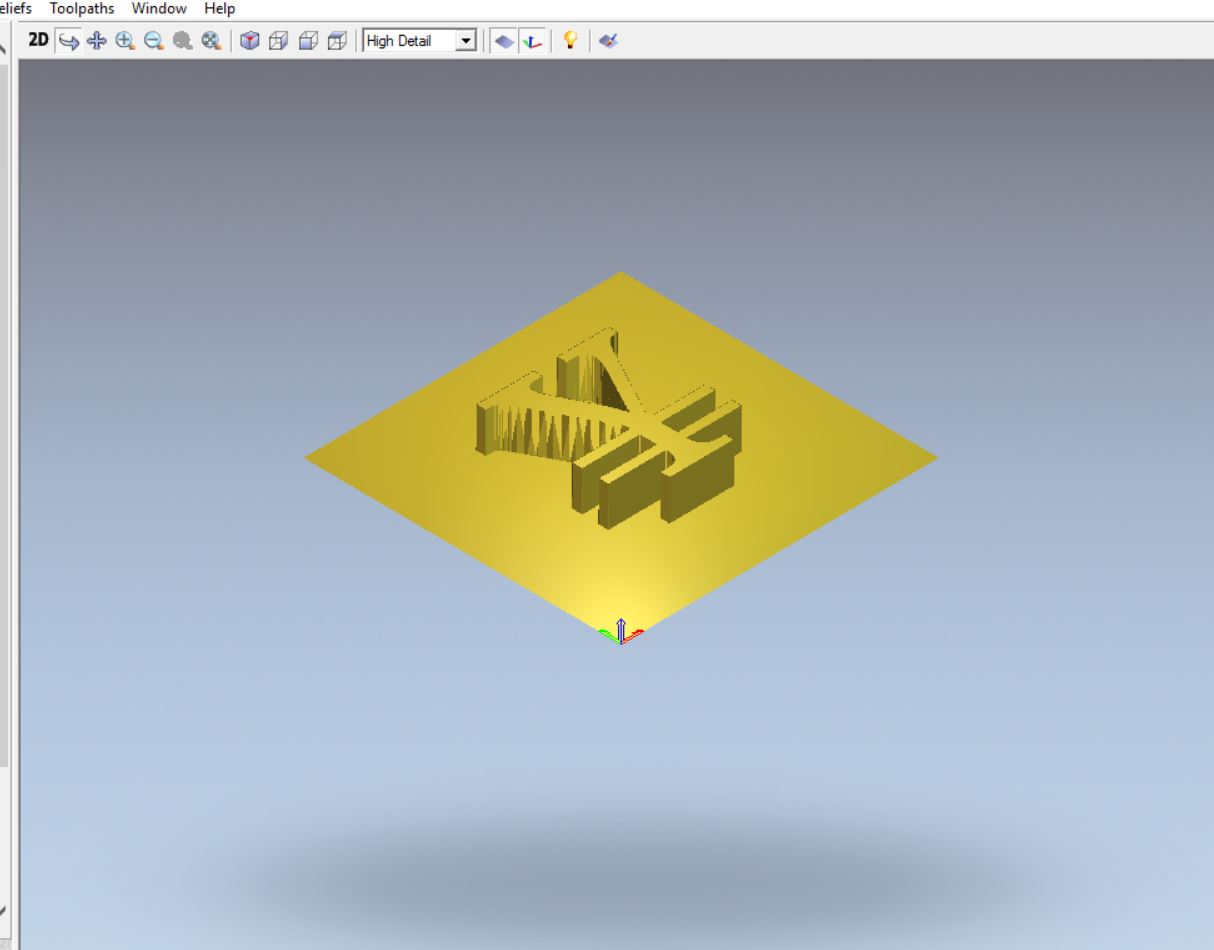Open the High Detail dropdown

click(420, 41)
